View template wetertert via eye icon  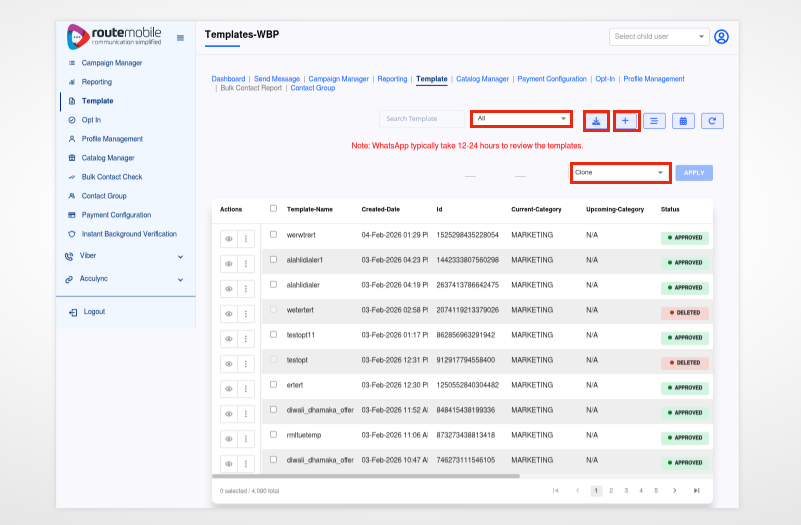(x=229, y=314)
